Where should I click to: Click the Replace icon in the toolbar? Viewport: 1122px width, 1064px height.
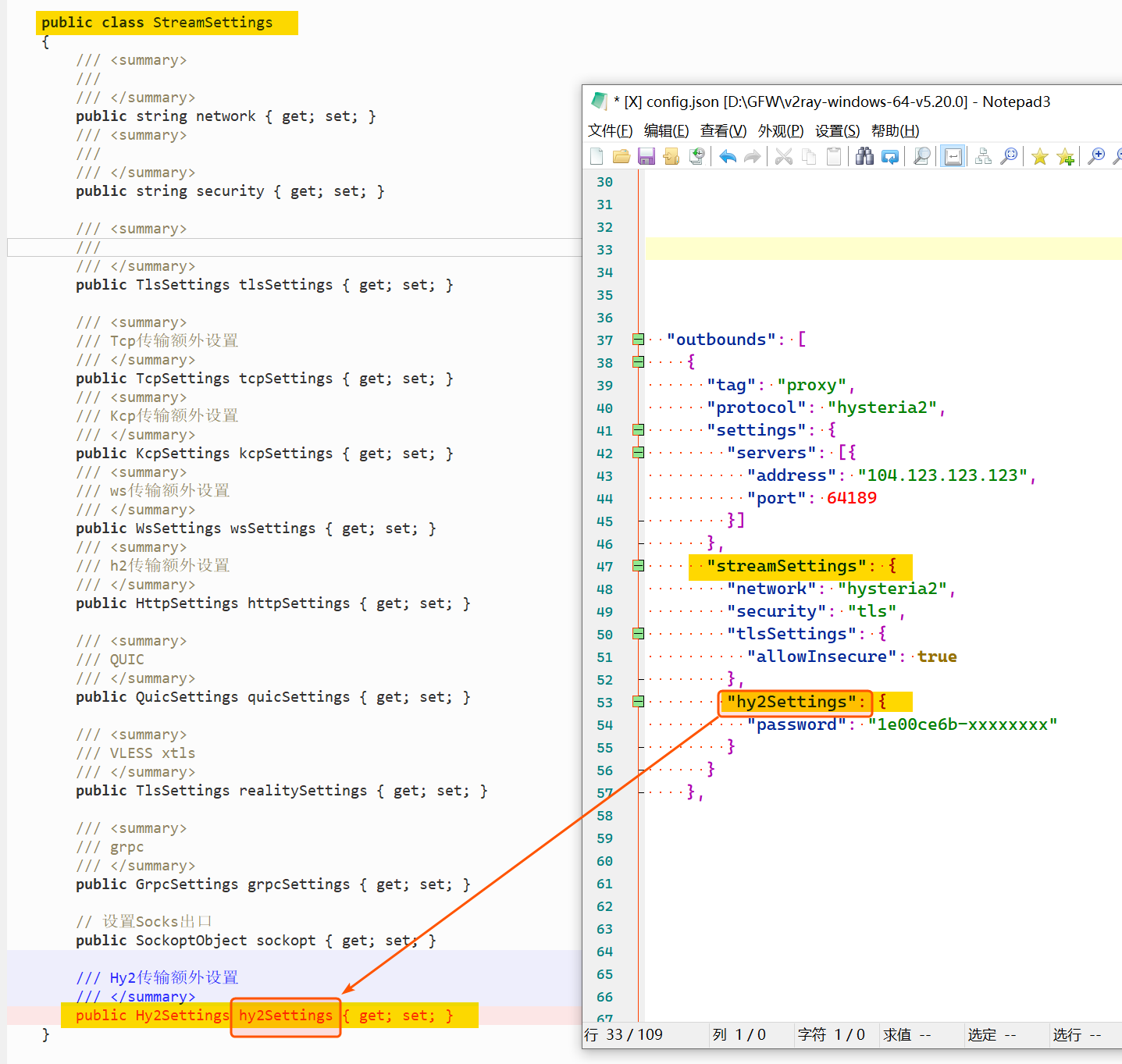pyautogui.click(x=890, y=157)
